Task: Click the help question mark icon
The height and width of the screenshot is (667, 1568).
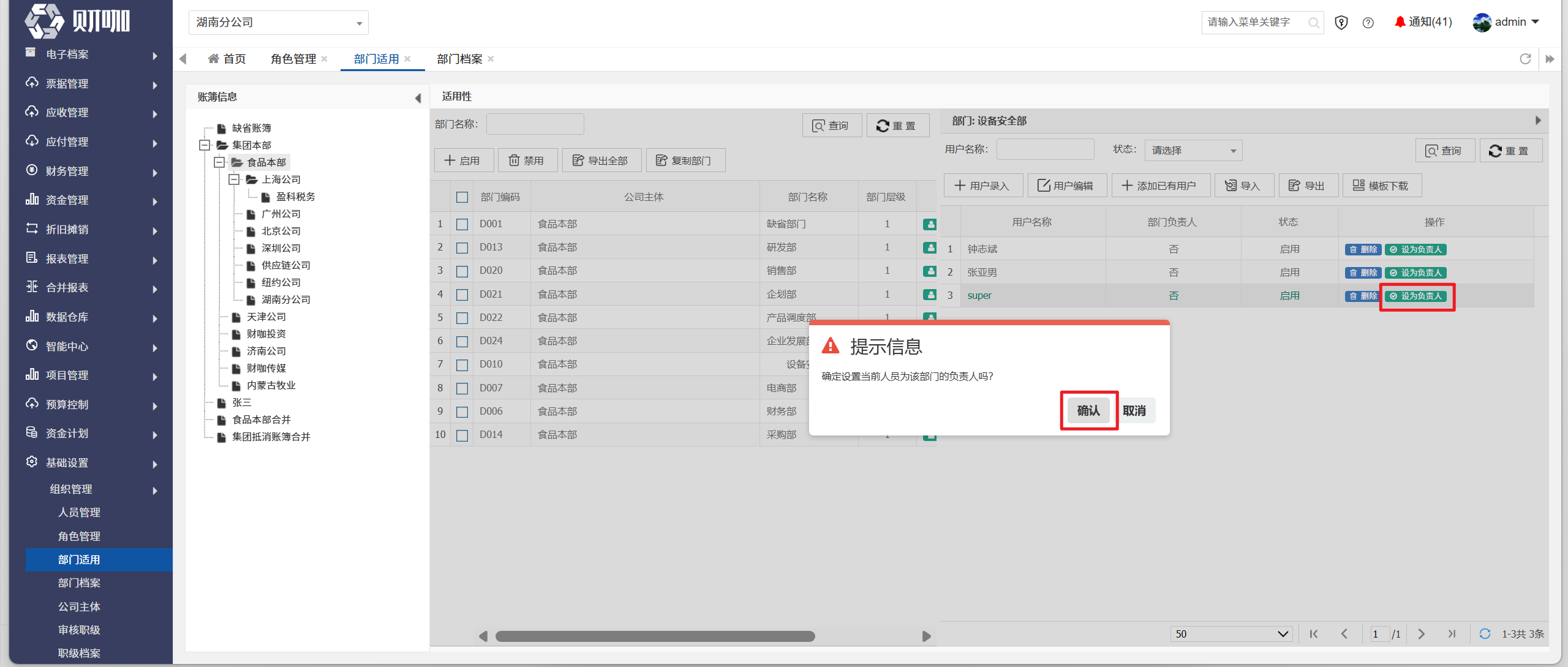Action: tap(1368, 23)
